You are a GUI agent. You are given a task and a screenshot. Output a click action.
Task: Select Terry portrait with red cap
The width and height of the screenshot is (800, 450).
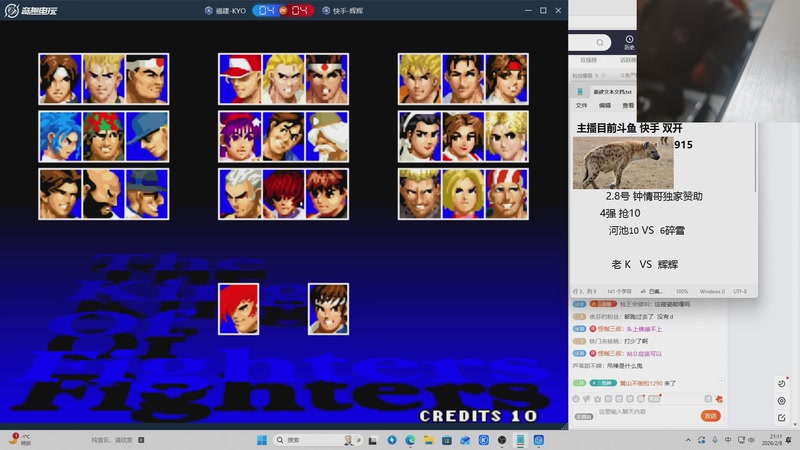coord(240,79)
